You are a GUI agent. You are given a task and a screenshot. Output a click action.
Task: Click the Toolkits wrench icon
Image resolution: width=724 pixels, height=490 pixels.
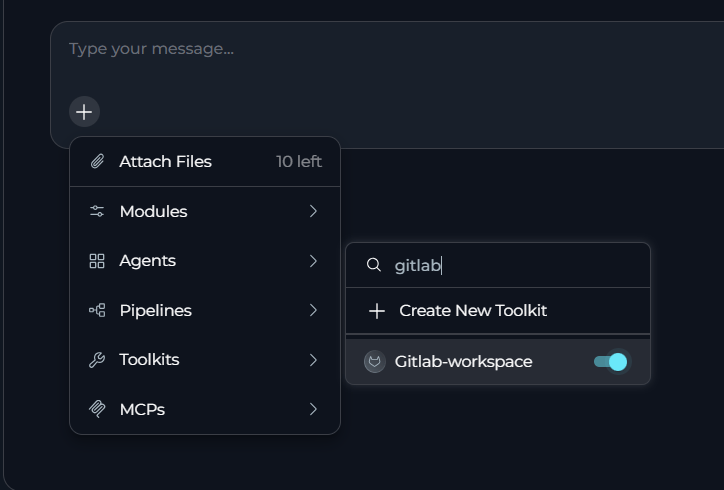coord(97,360)
